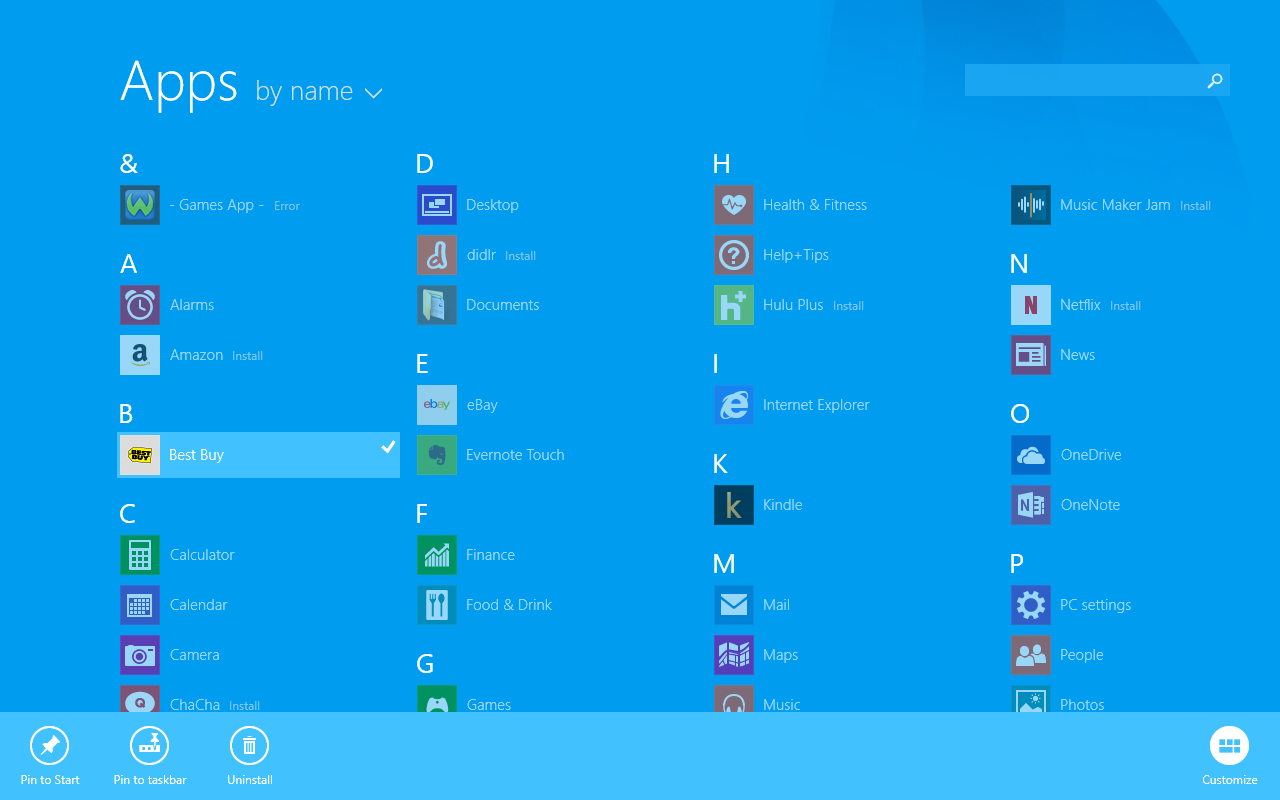Select the 'H' section letter header
Image resolution: width=1280 pixels, height=800 pixels.
point(722,164)
